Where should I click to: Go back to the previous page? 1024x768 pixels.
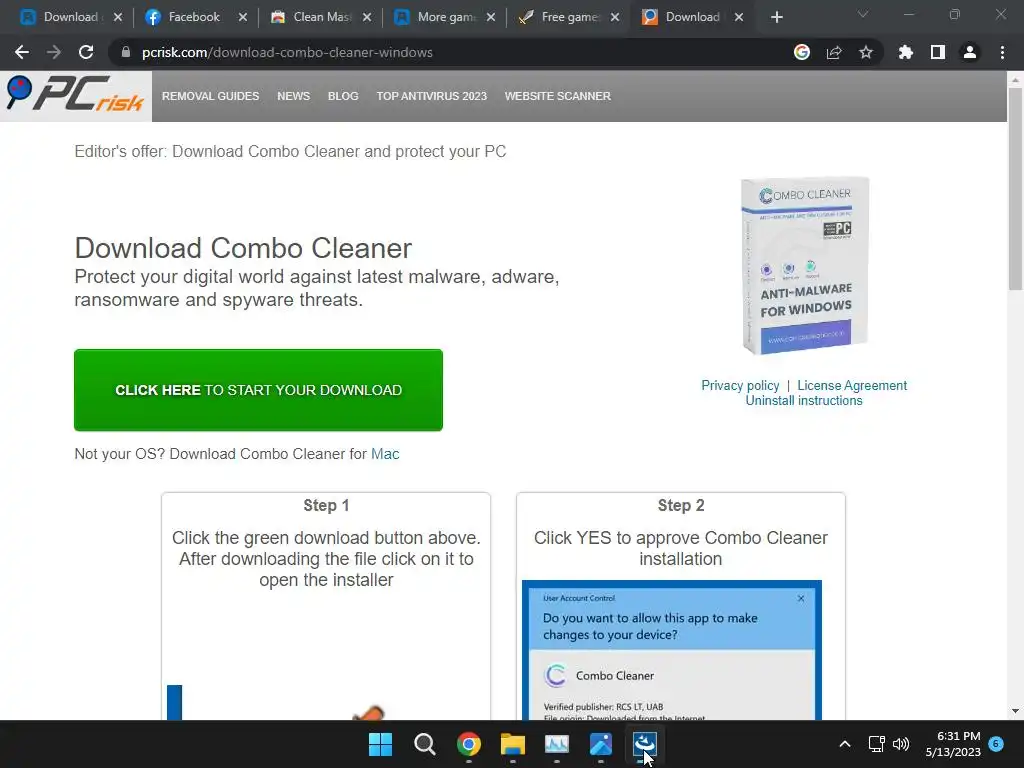(x=22, y=52)
